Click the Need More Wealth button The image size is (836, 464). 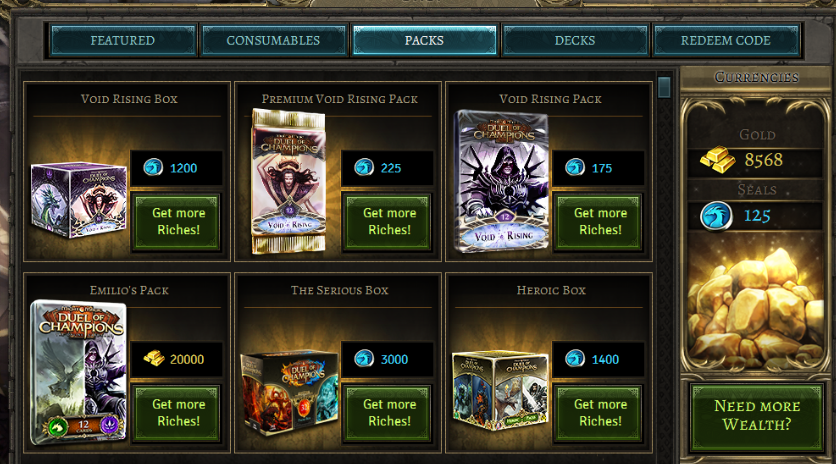point(757,415)
